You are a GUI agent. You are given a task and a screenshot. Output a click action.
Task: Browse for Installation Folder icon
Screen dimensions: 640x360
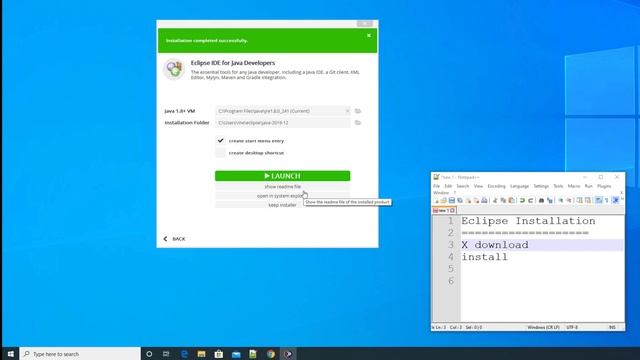[358, 123]
